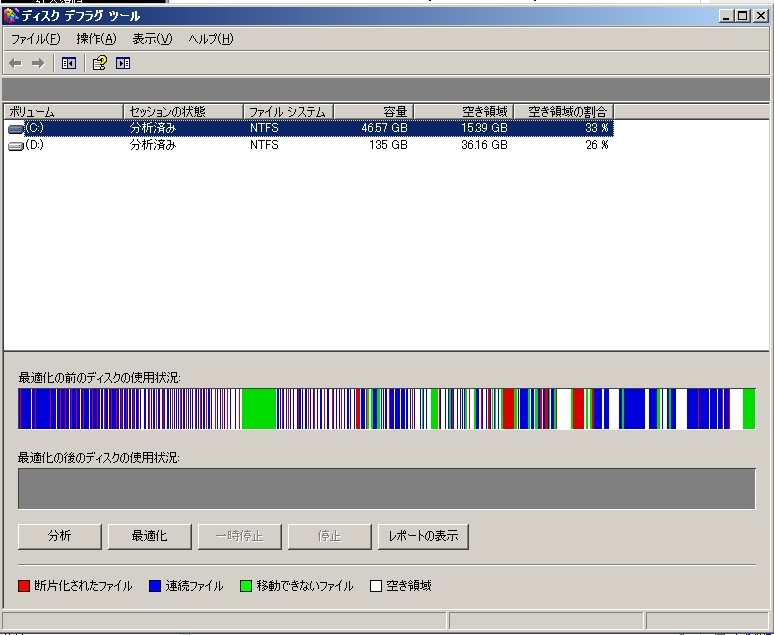Image resolution: width=774 pixels, height=635 pixels.
Task: Click 分析済み status in the C: row
Action: (x=153, y=128)
